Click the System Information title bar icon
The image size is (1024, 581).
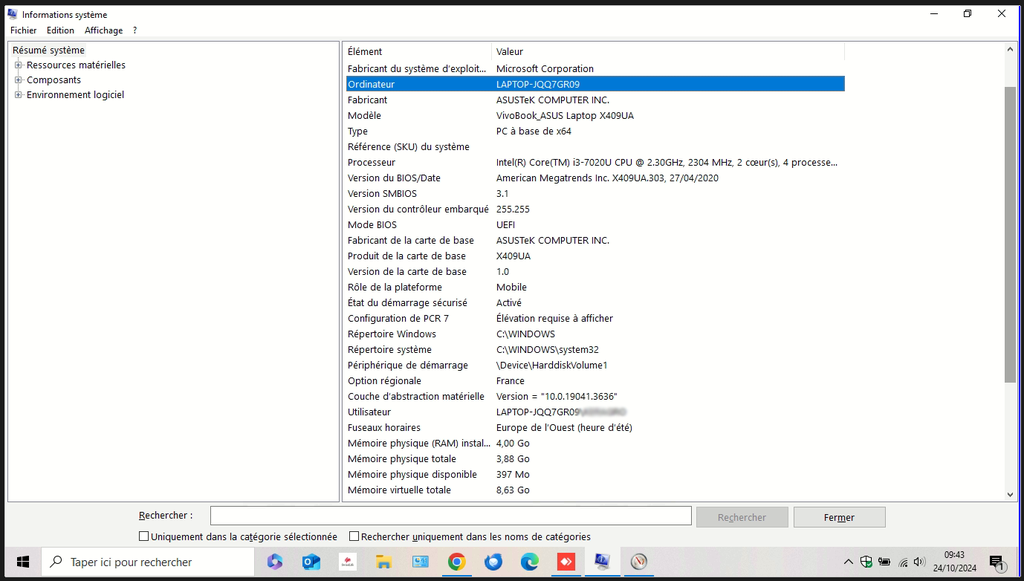point(12,14)
